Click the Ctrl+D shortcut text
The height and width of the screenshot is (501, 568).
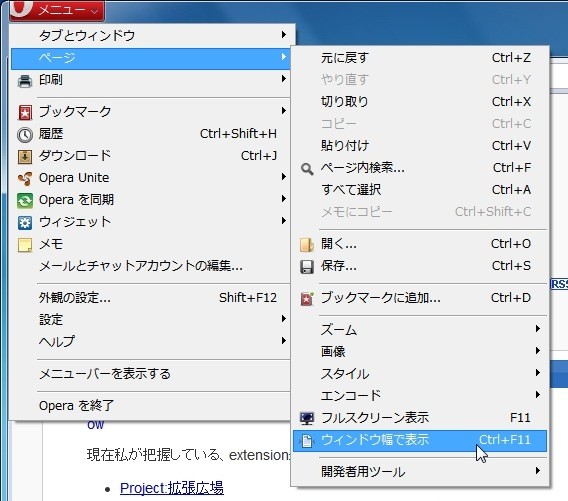coord(511,298)
